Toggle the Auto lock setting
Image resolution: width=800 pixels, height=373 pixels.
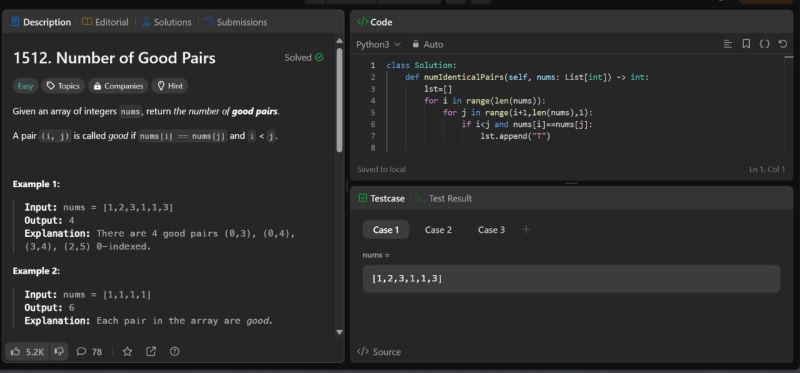point(428,44)
